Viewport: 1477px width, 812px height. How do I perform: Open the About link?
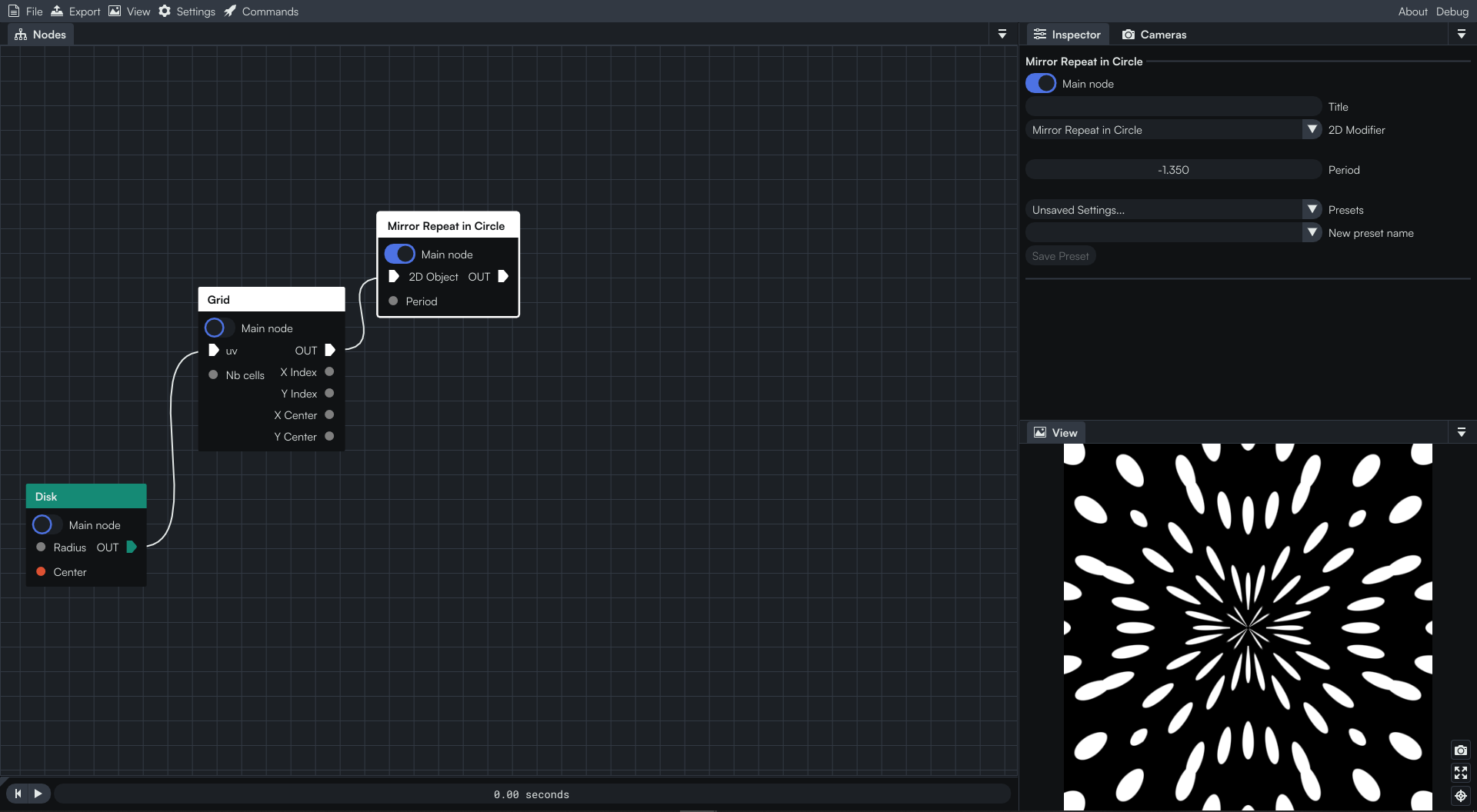pyautogui.click(x=1412, y=12)
